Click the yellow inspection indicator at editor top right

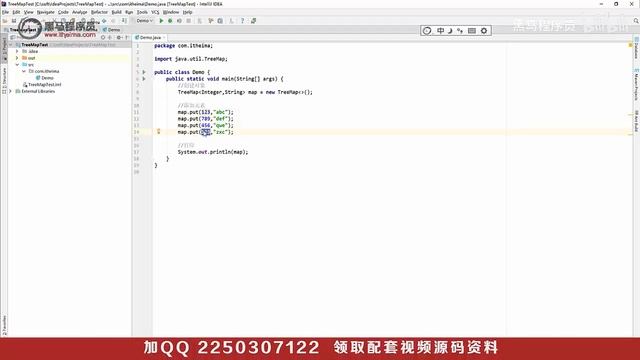[630, 45]
